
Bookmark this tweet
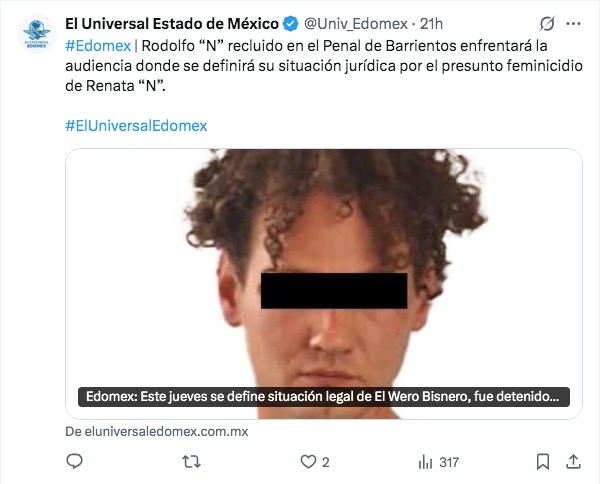point(543,462)
